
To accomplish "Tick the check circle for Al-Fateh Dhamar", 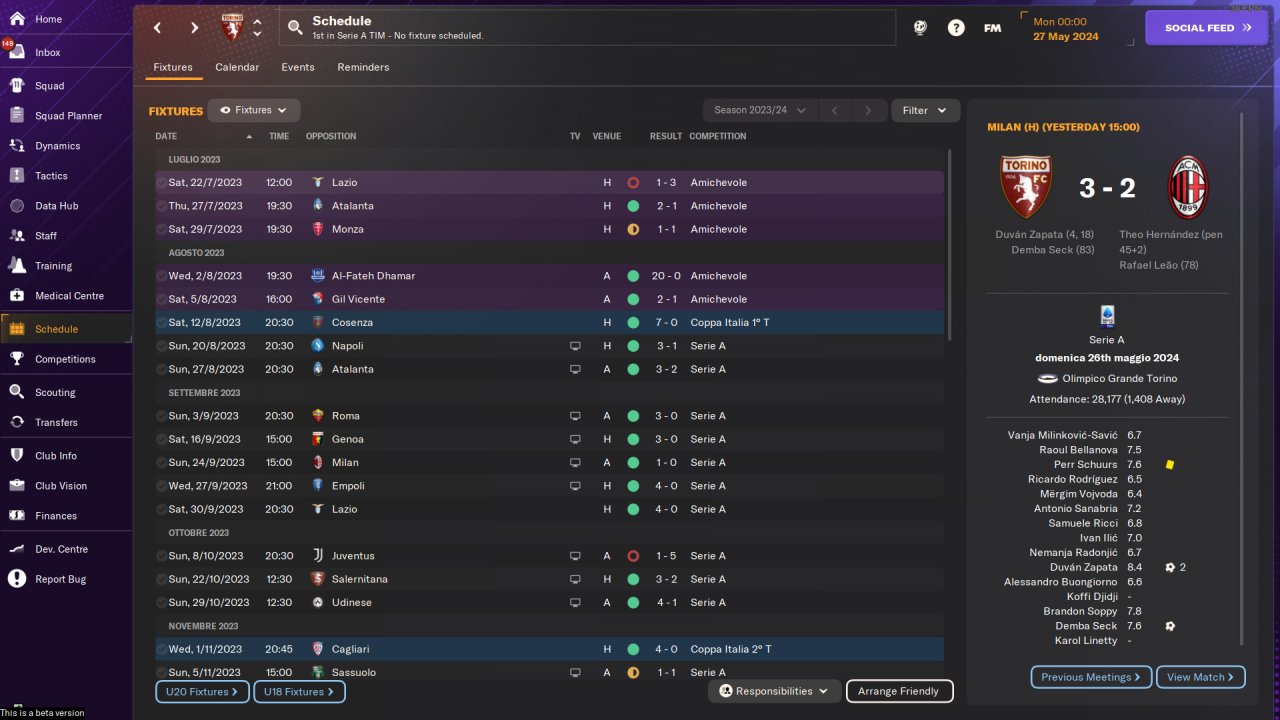I will tap(162, 276).
